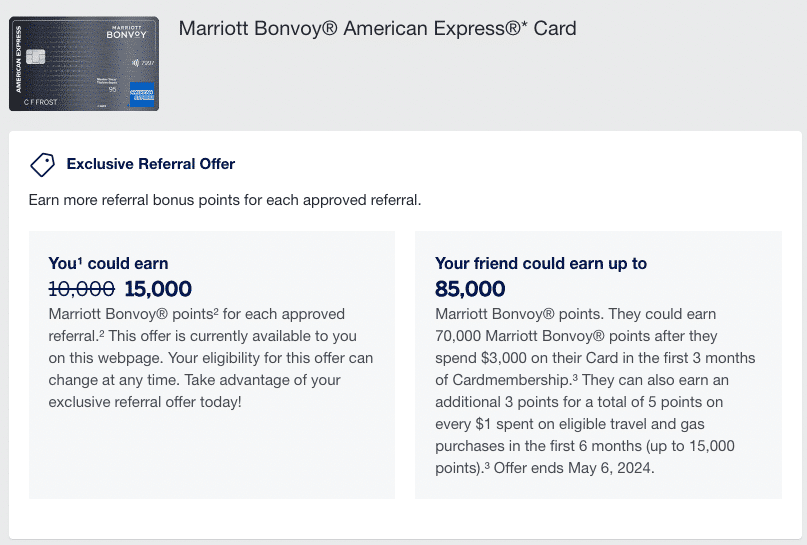The image size is (807, 545).
Task: Click the Exclusive Referral Offer heading
Action: pyautogui.click(x=151, y=164)
